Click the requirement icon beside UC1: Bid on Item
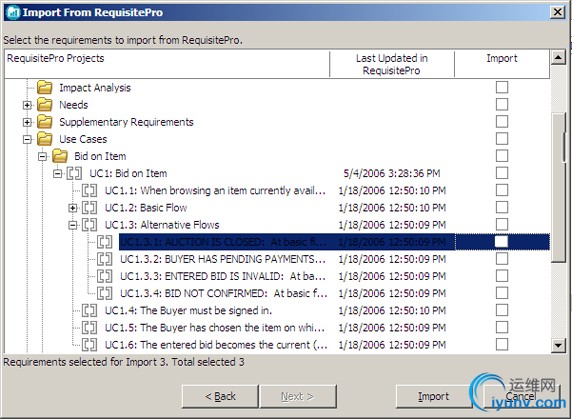Image resolution: width=572 pixels, height=419 pixels. tap(74, 174)
